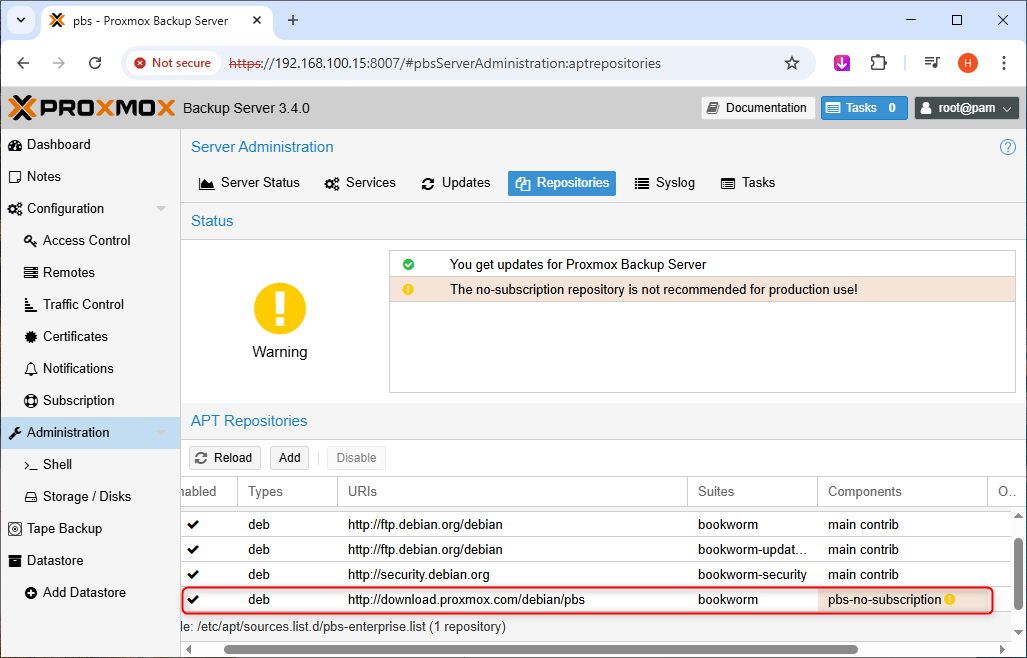Viewport: 1027px width, 658px height.
Task: Click the help question mark icon
Action: tap(1007, 147)
